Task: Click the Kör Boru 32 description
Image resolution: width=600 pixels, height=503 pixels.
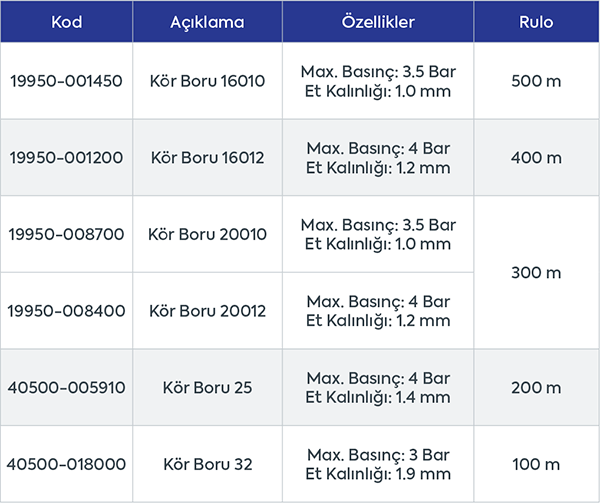Action: click(x=207, y=464)
